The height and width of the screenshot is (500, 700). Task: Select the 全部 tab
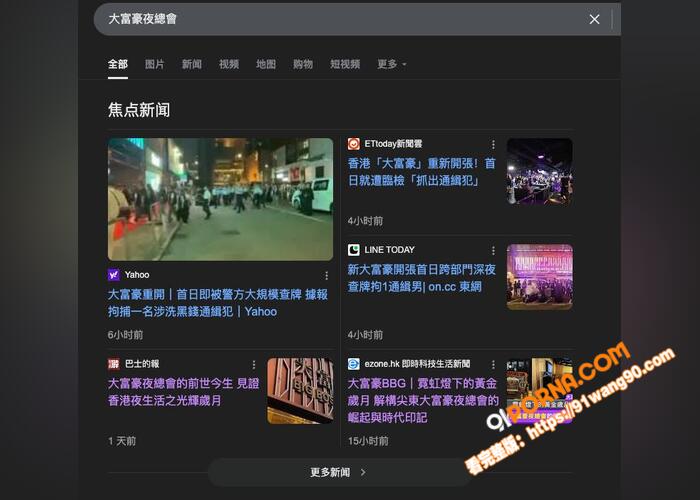(118, 64)
